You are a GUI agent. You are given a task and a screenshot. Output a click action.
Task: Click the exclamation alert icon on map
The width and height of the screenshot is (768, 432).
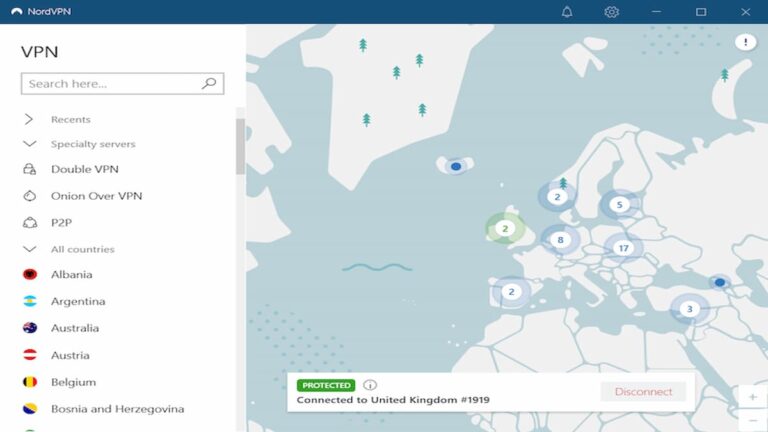tap(745, 42)
